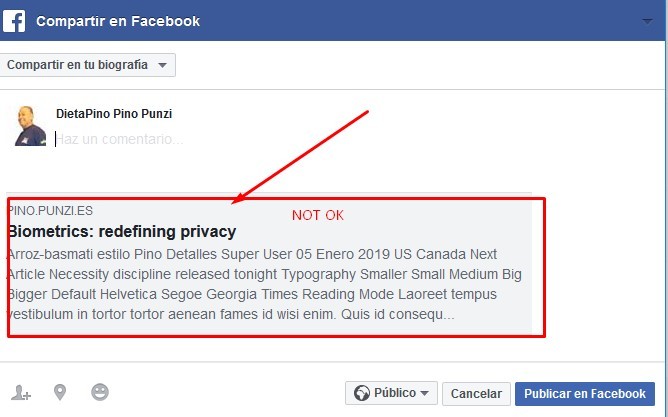Open the "Compartir en tu biografía" dropdown
Image resolution: width=668 pixels, height=417 pixels.
(x=88, y=65)
